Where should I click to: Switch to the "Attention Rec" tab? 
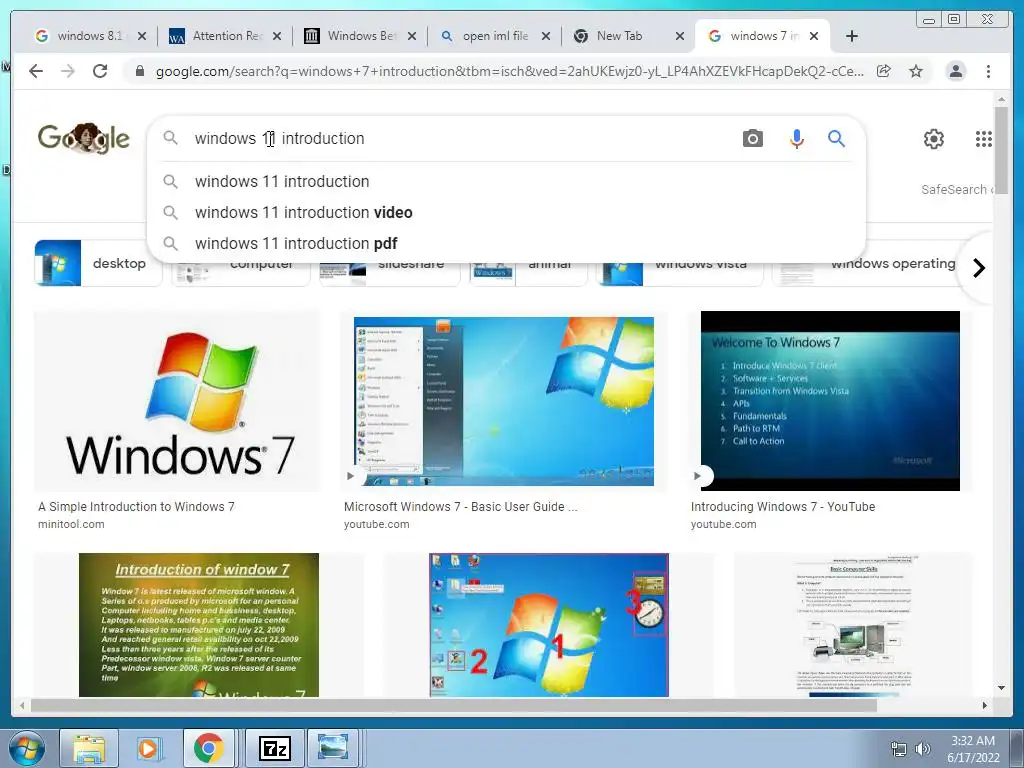225,36
